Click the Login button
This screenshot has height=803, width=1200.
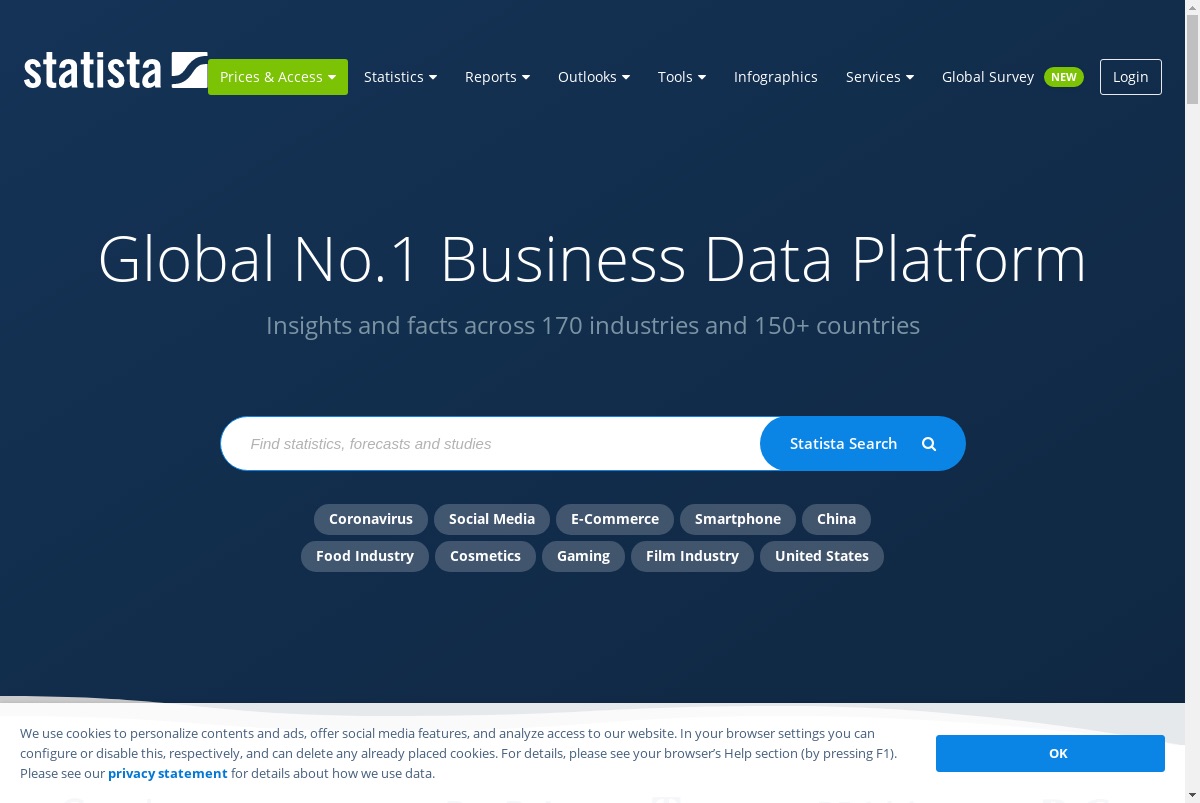tap(1131, 77)
